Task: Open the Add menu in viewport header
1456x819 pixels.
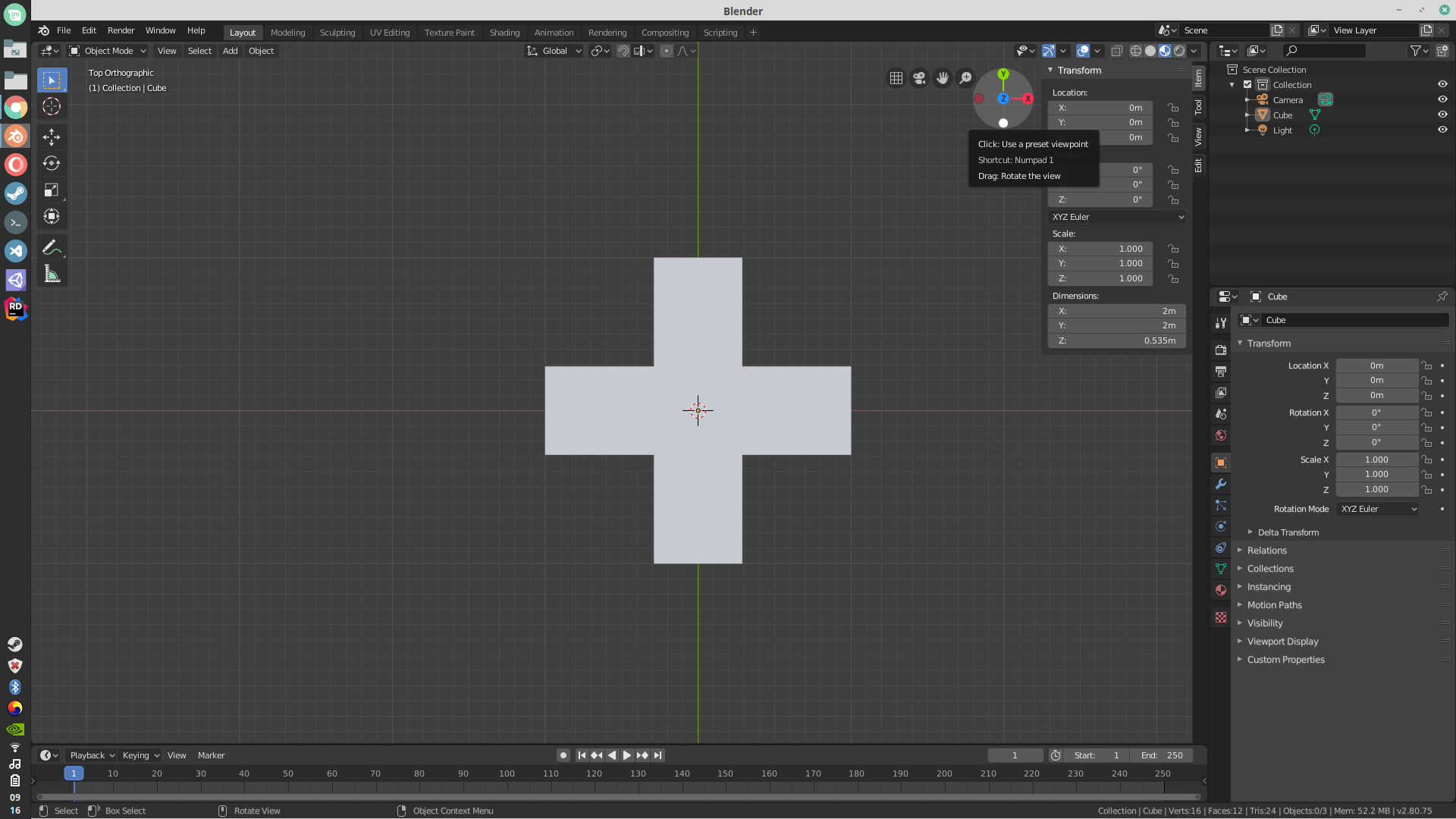Action: click(230, 51)
